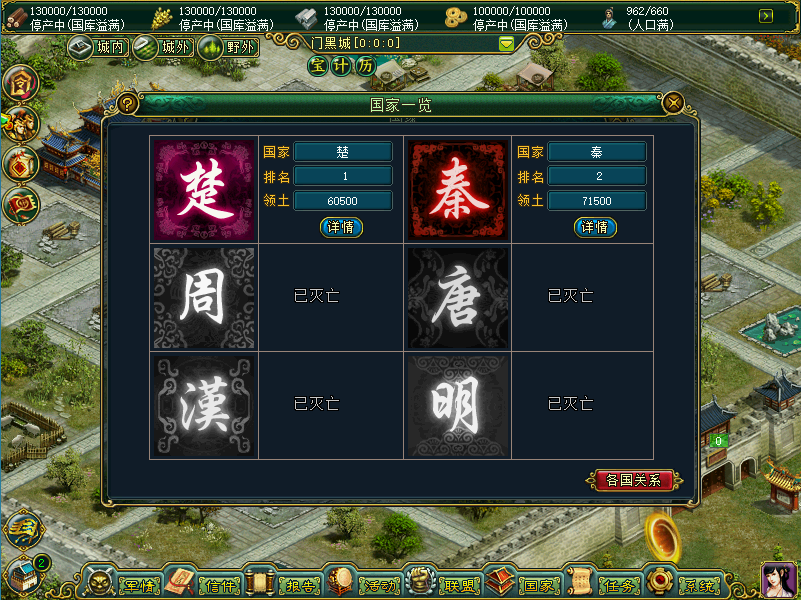View 楚 nation 详情 details
801x600 pixels.
pyautogui.click(x=341, y=227)
